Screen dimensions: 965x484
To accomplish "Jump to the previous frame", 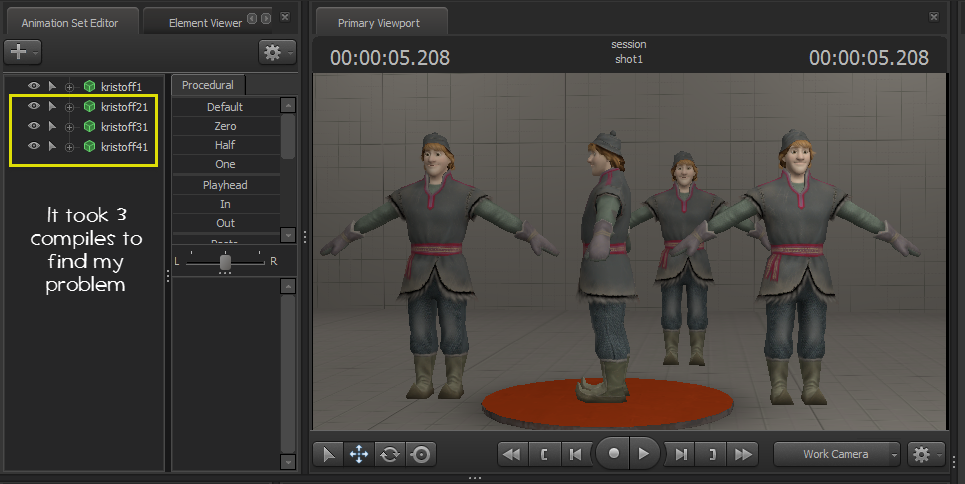I will click(x=575, y=454).
